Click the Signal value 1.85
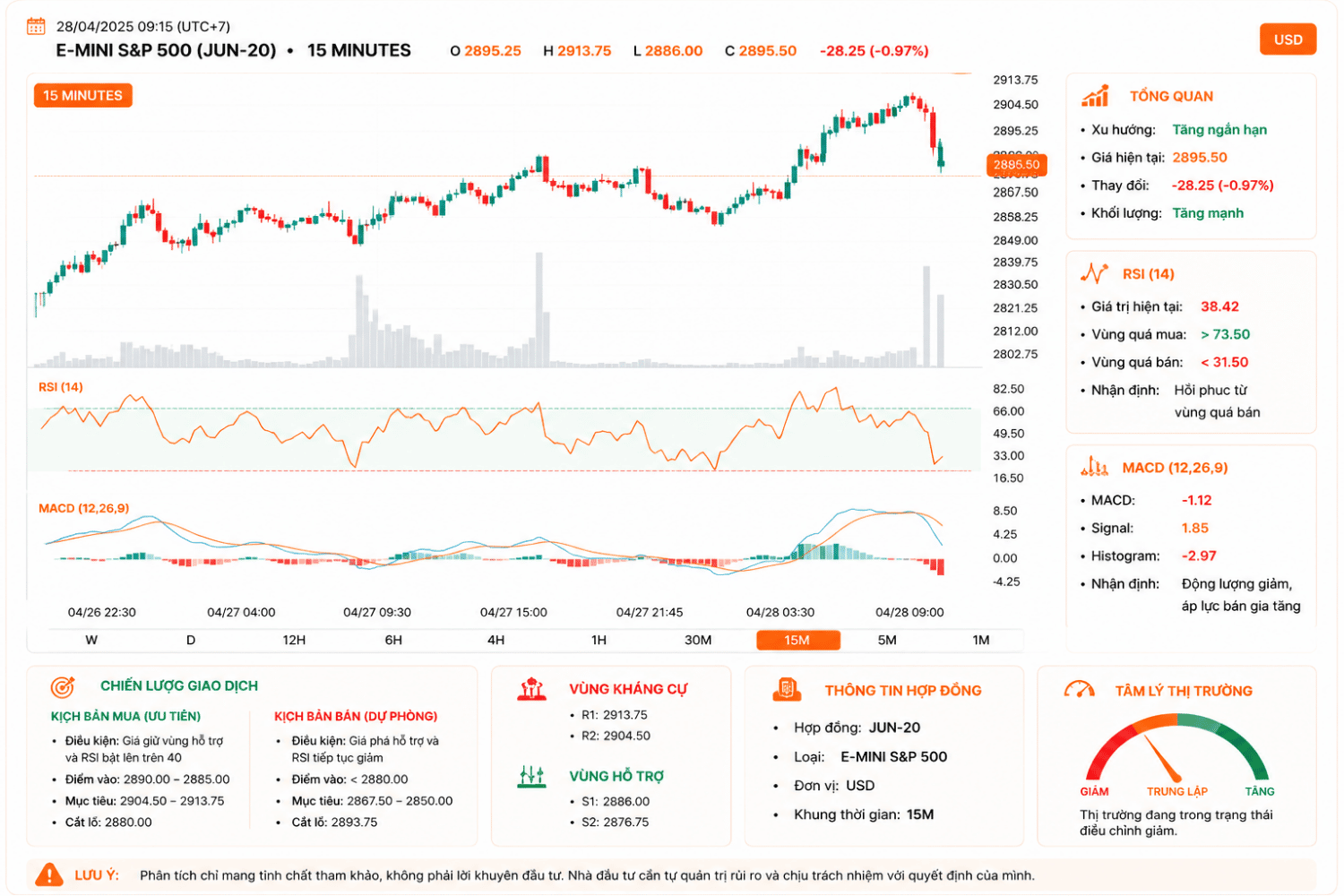 click(1195, 528)
